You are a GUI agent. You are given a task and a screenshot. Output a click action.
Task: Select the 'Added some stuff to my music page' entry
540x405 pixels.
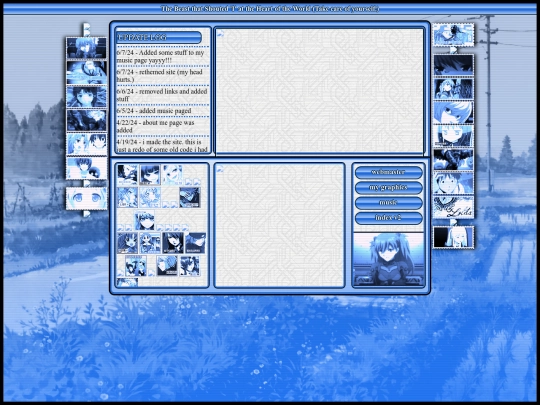[163, 56]
